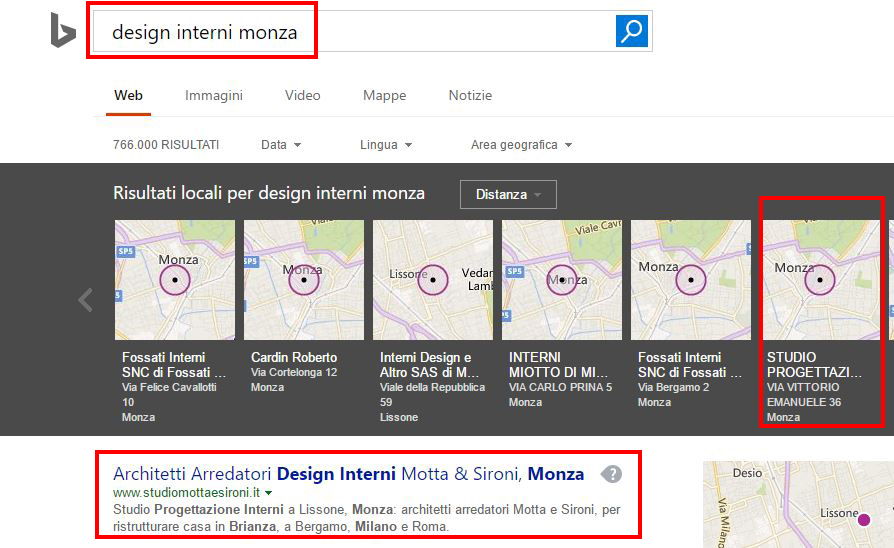
Task: Click the Via Cortelonga 12 address text
Action: click(294, 372)
